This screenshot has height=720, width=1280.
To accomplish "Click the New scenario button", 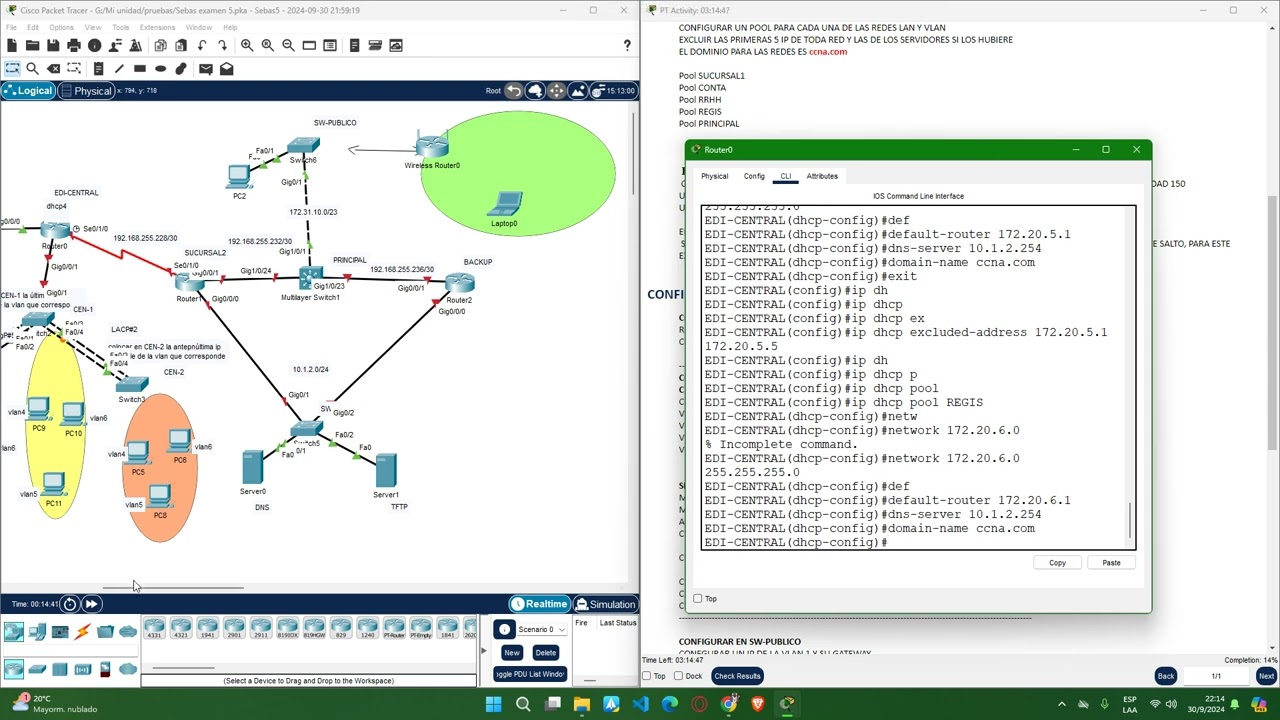I will (x=512, y=653).
